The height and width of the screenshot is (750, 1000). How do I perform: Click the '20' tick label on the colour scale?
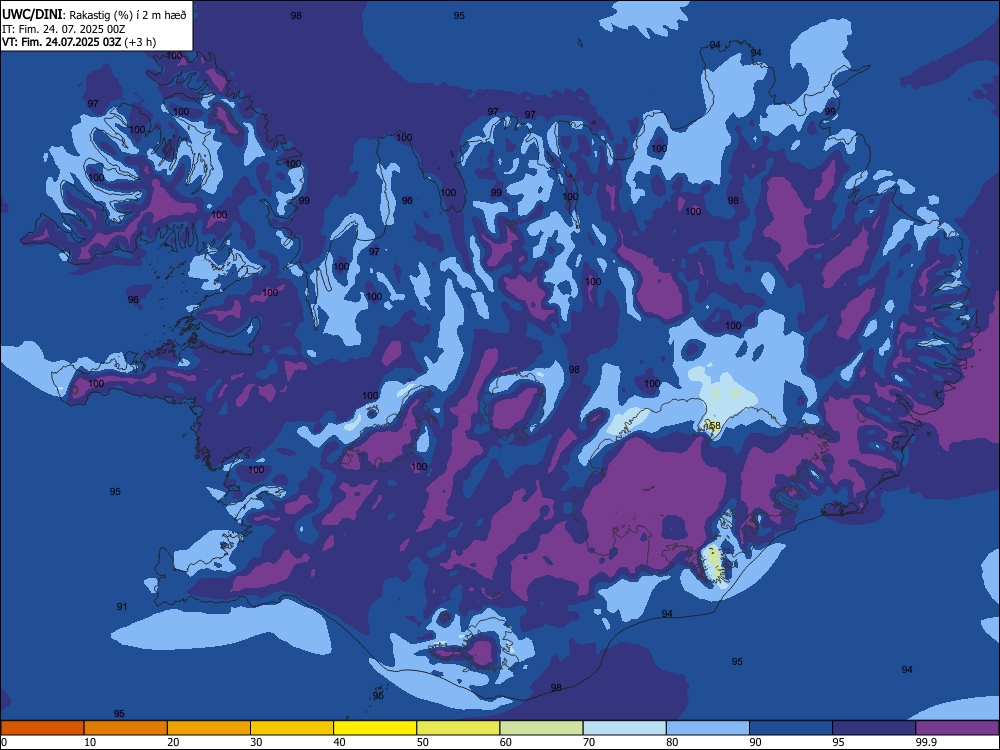coord(173,742)
